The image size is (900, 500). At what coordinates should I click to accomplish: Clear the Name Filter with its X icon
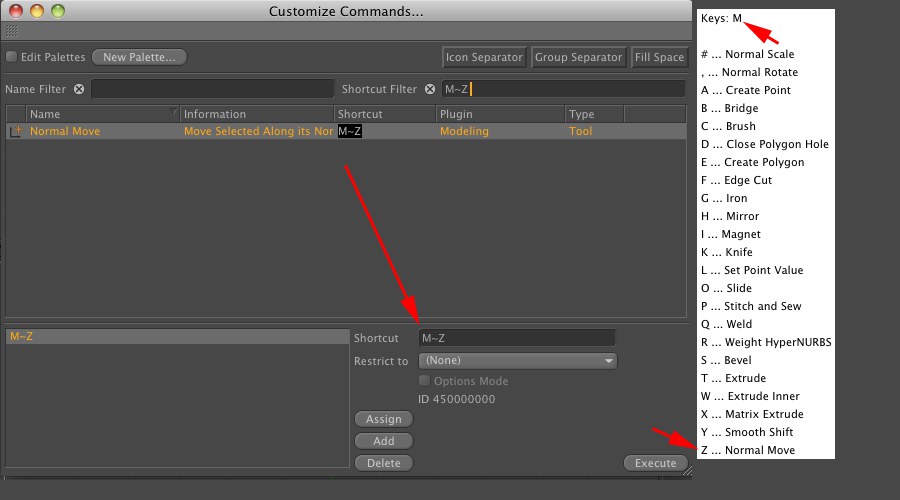pos(79,89)
